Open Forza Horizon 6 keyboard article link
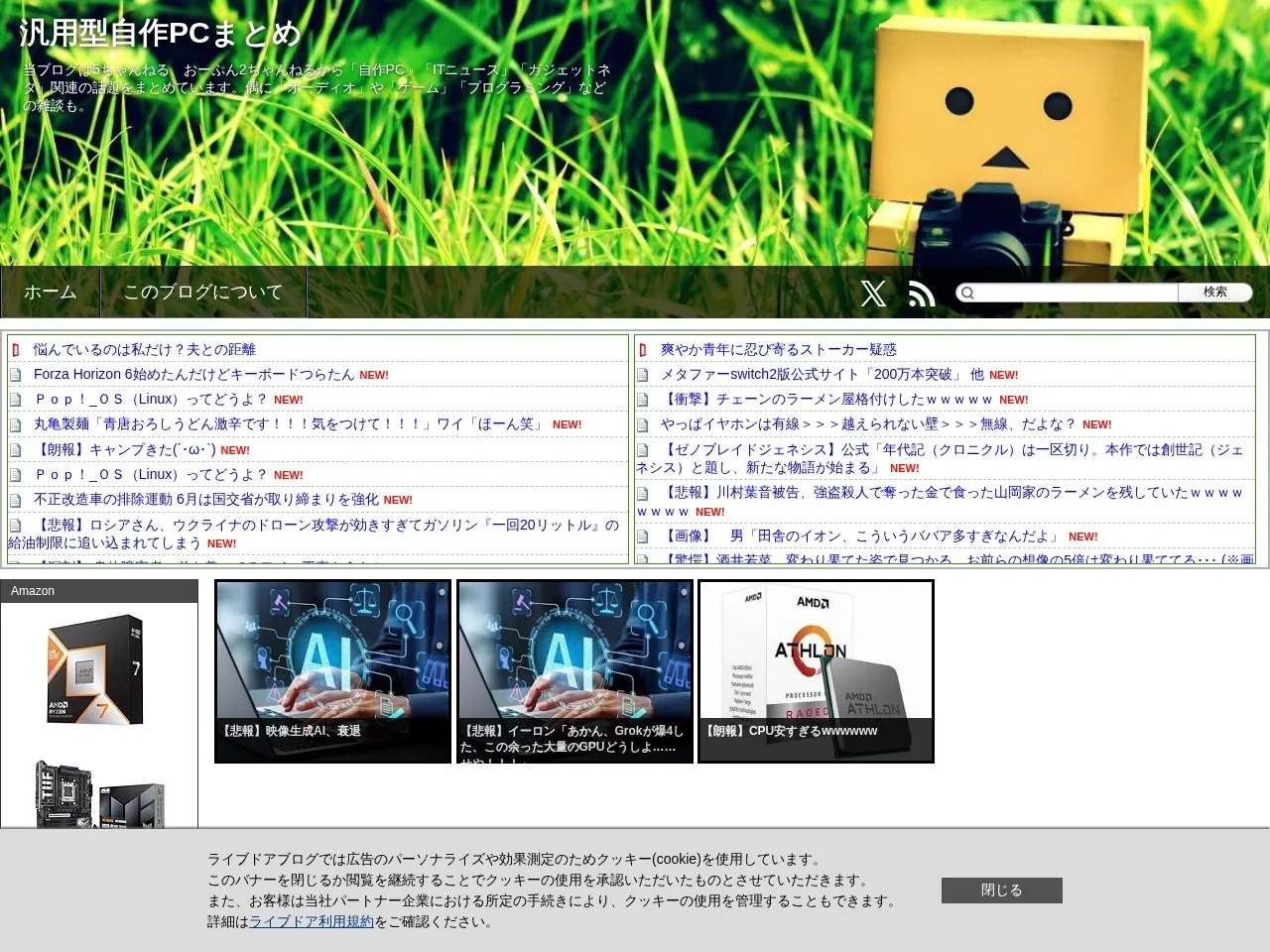 [x=193, y=374]
